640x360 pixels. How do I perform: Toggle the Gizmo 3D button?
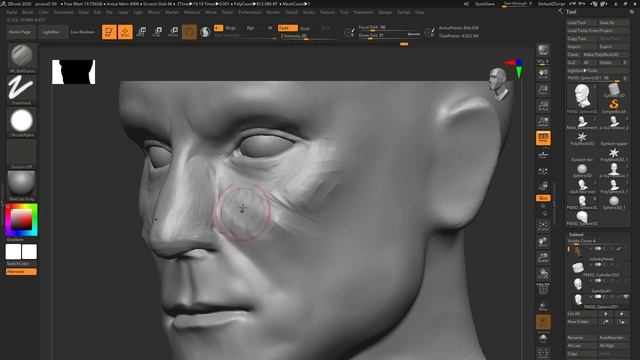(x=189, y=32)
